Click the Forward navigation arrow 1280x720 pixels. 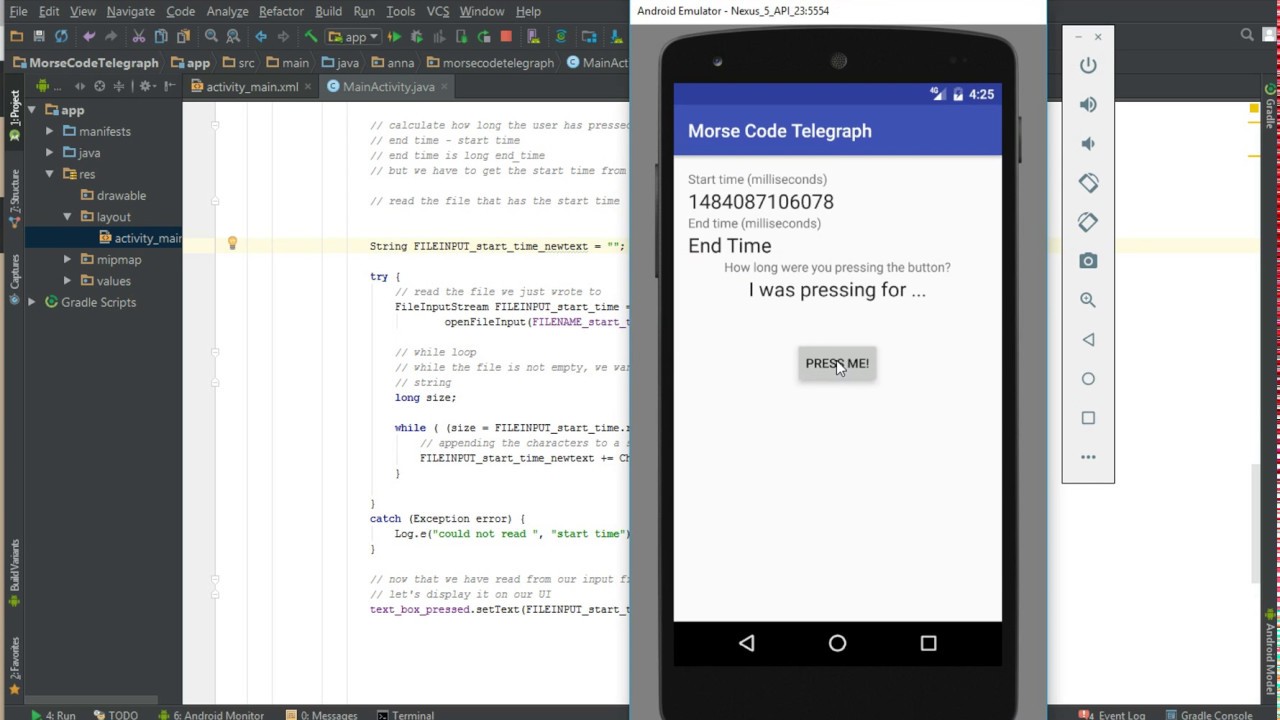pyautogui.click(x=283, y=36)
